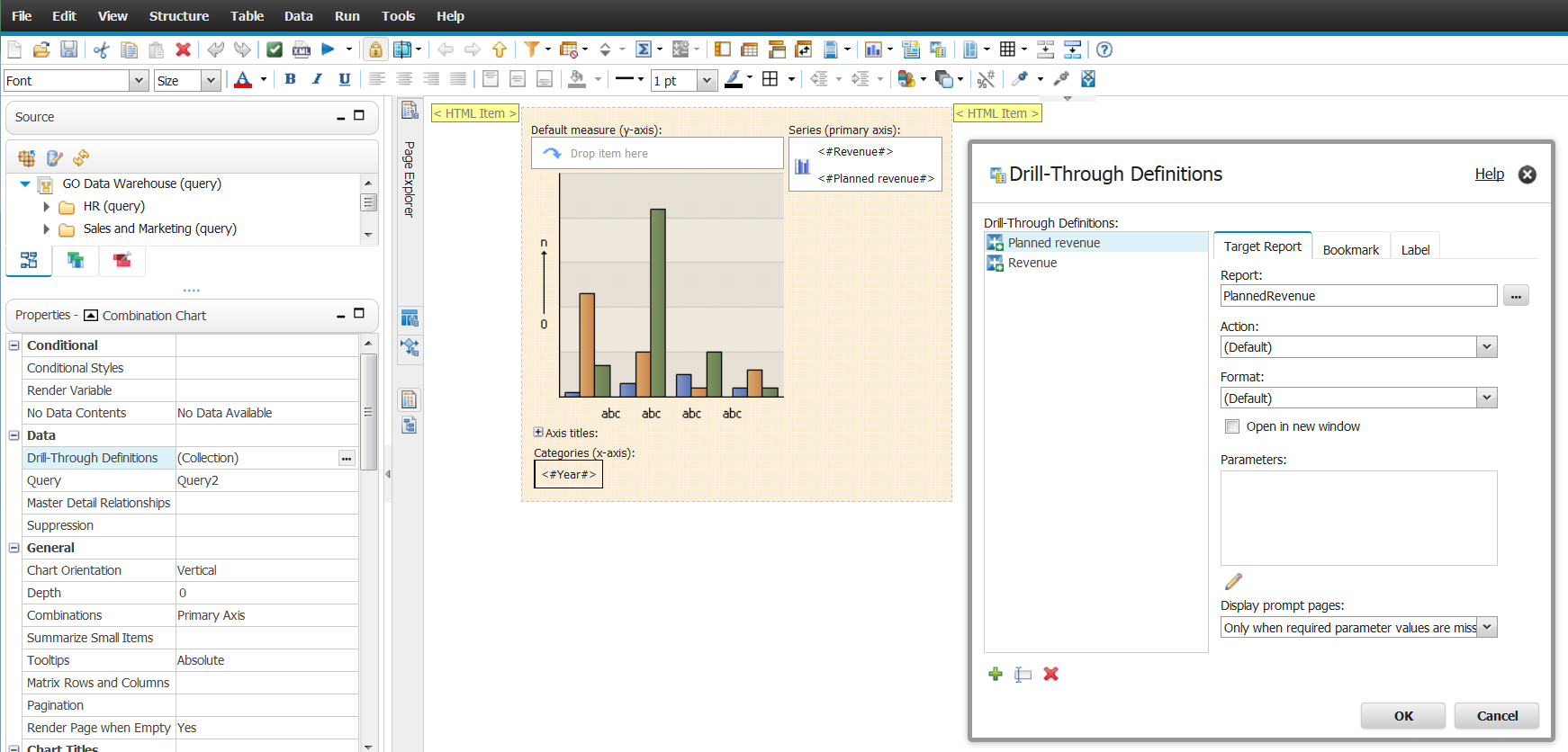Run the report with the blue play icon
Viewport: 1568px width, 752px height.
(x=329, y=49)
